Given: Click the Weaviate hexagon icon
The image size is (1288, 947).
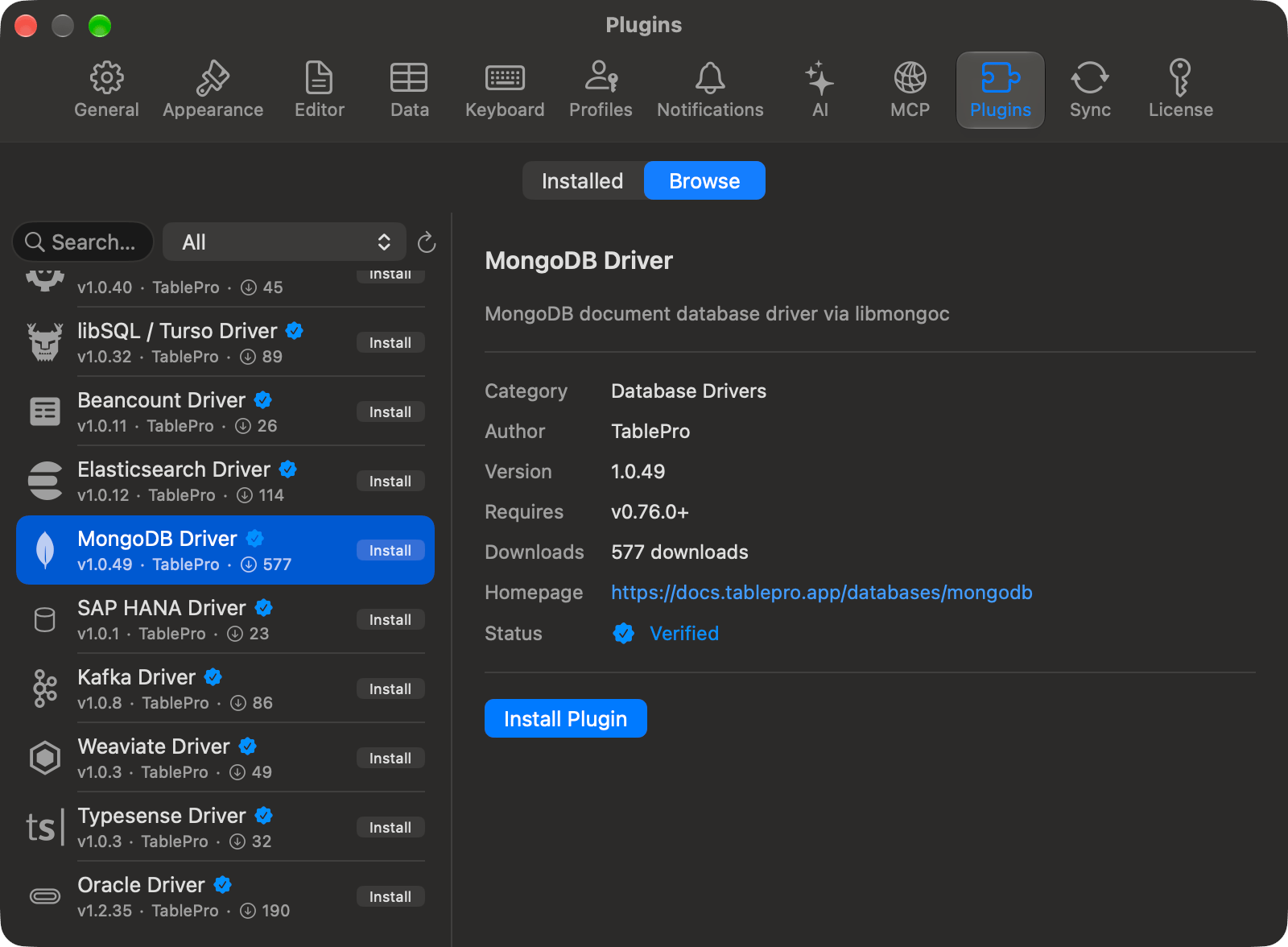Looking at the screenshot, I should [45, 758].
